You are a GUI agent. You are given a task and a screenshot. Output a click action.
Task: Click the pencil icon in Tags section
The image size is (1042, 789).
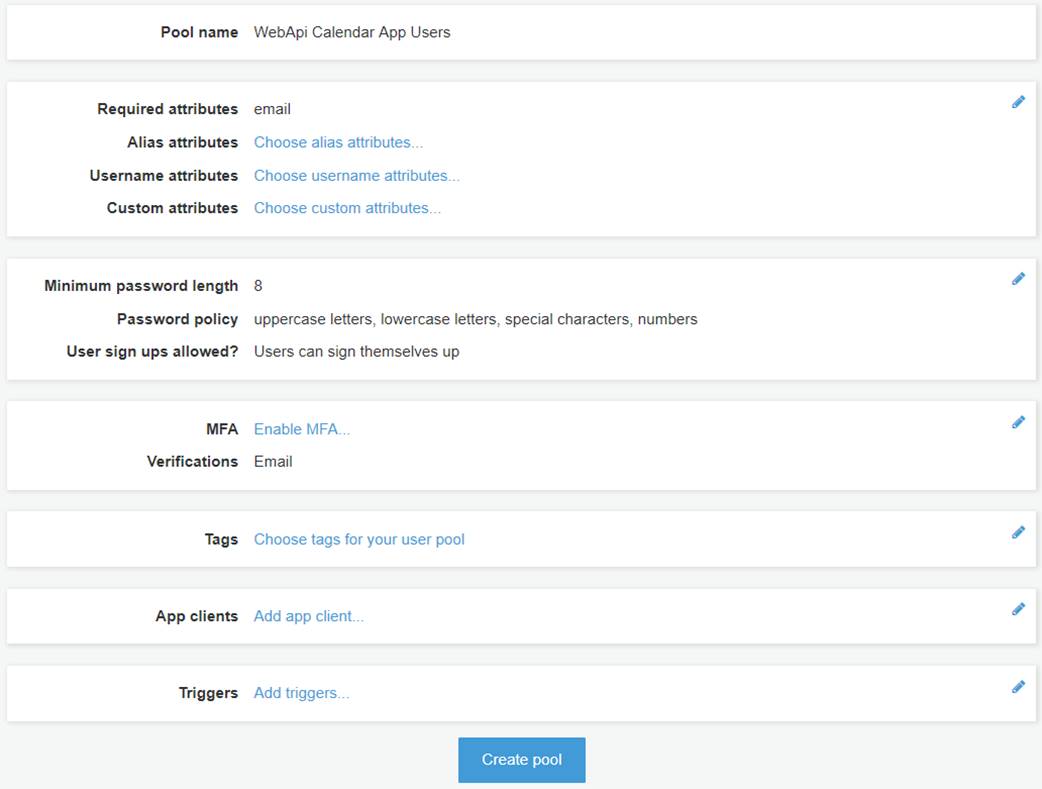tap(1018, 532)
